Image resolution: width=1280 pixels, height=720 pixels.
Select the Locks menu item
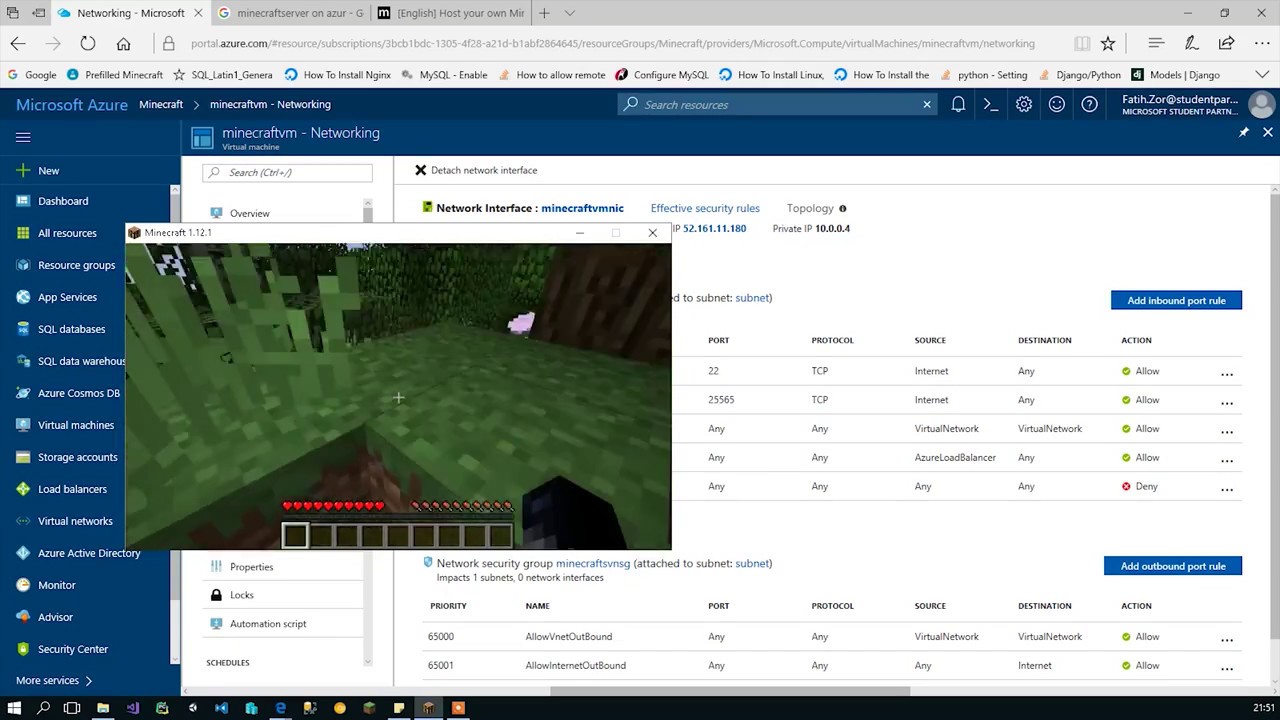(x=241, y=595)
